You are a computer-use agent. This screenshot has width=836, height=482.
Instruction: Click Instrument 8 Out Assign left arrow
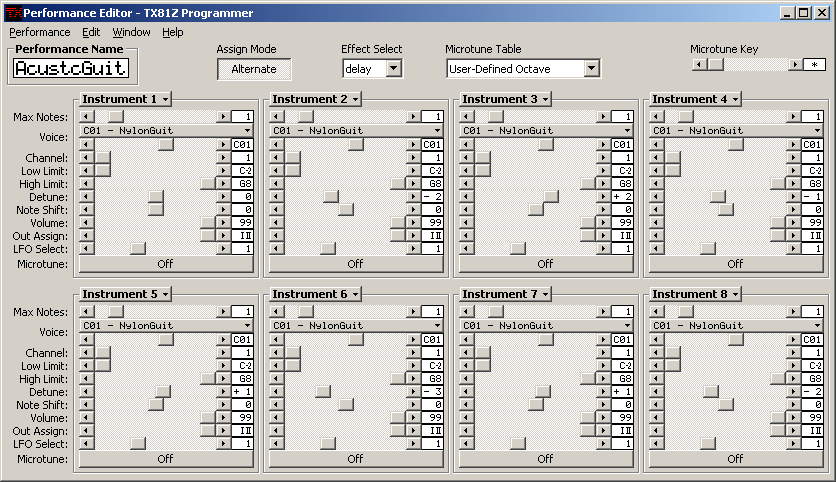click(x=656, y=431)
